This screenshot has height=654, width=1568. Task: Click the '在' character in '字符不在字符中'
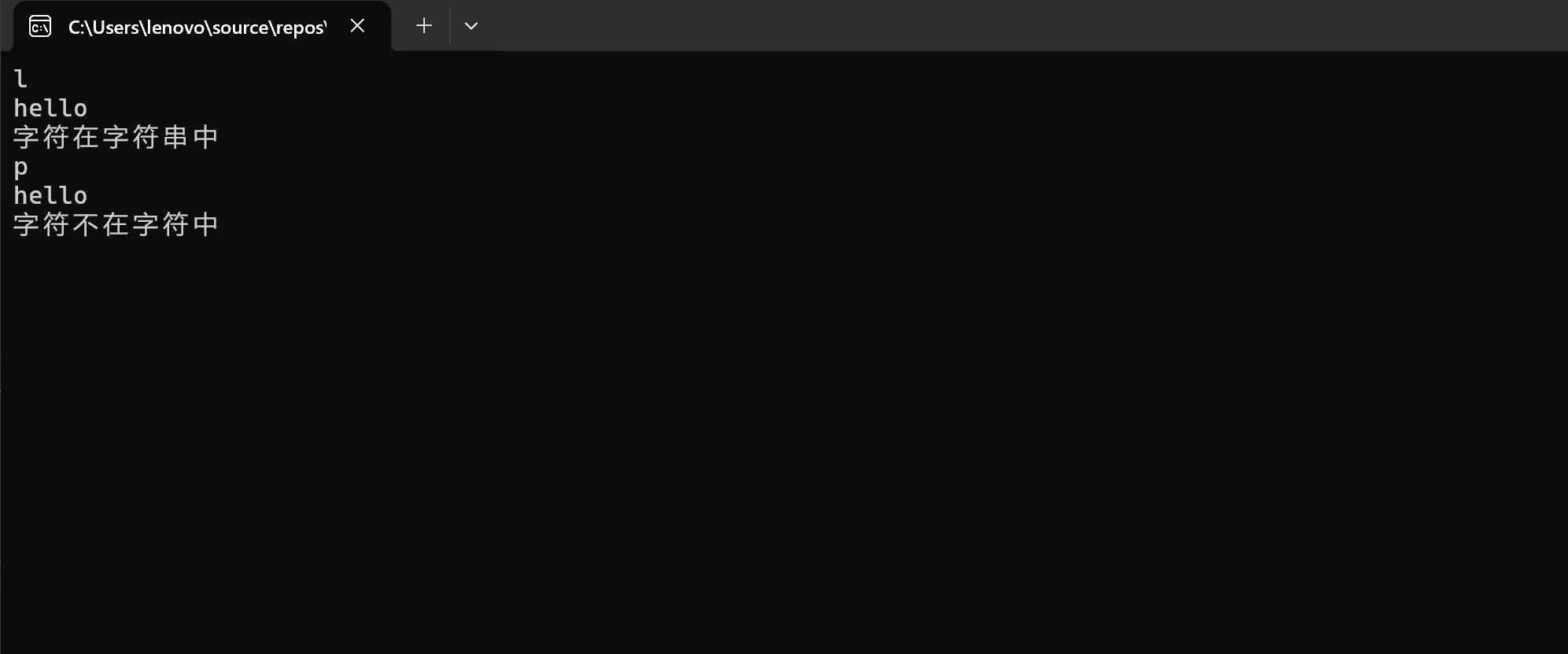pyautogui.click(x=116, y=224)
